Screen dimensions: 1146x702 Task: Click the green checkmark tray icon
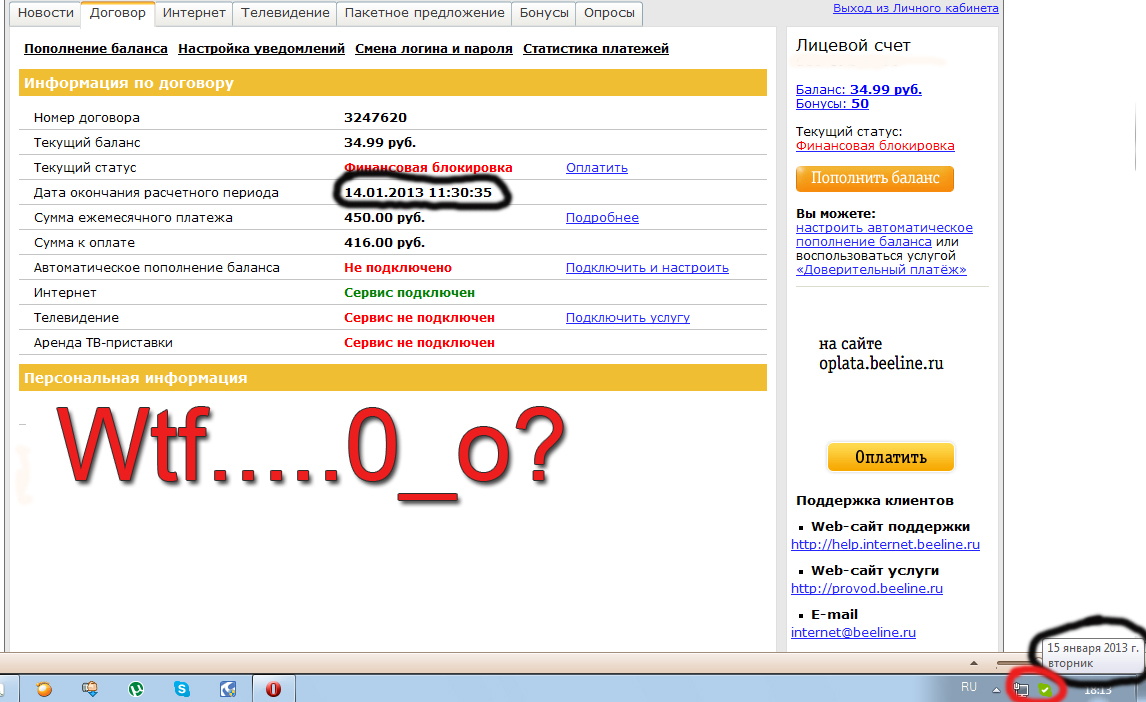click(1044, 689)
